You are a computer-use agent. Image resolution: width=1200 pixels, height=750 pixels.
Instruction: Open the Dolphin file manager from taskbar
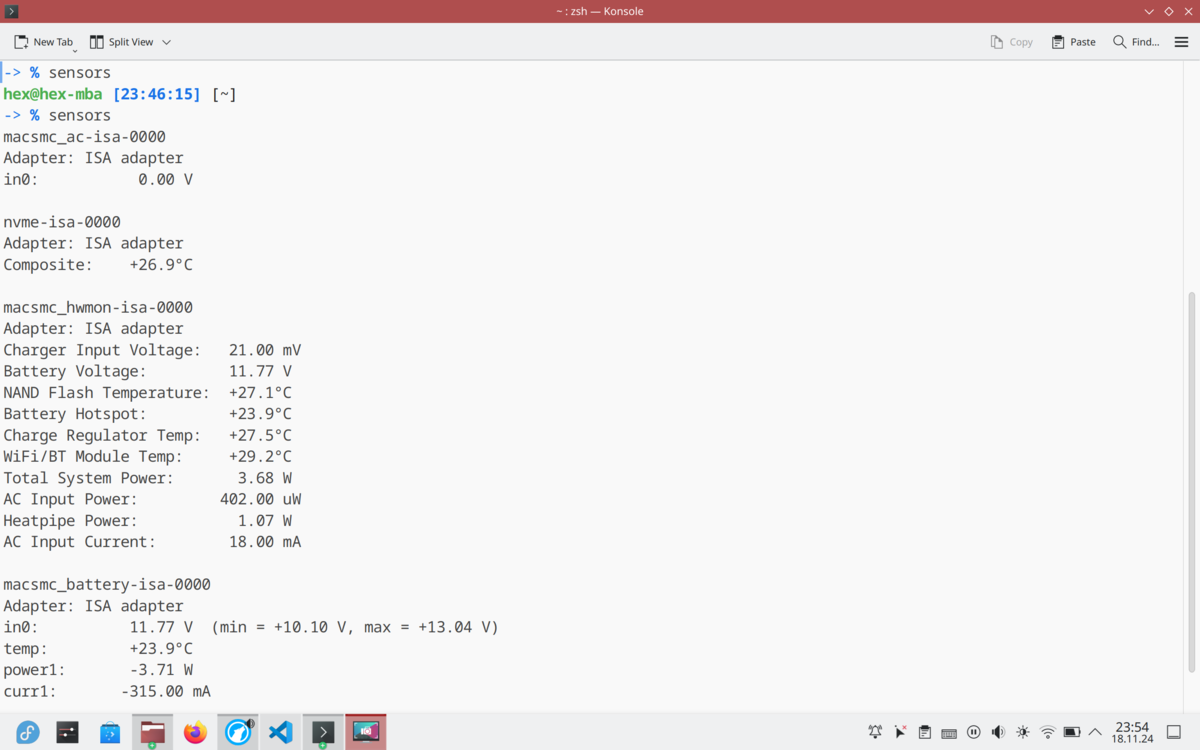click(152, 732)
